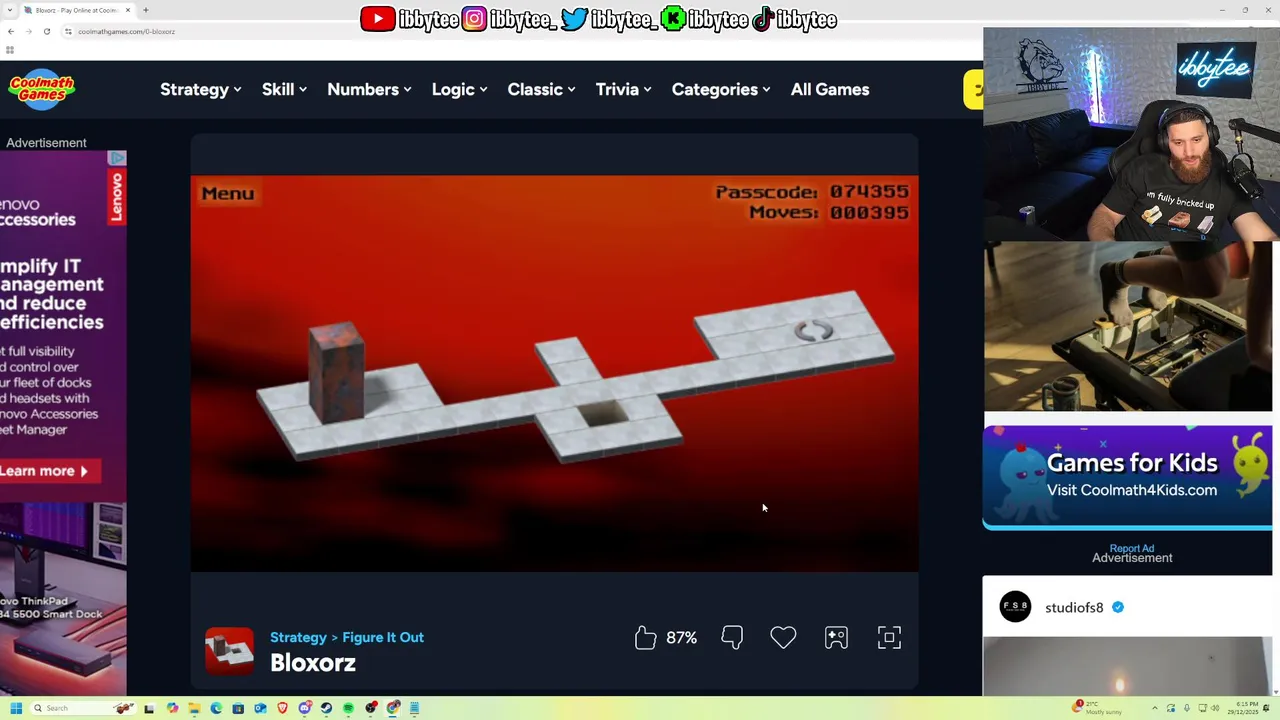Open a new browser tab
1280x720 pixels.
(x=146, y=10)
